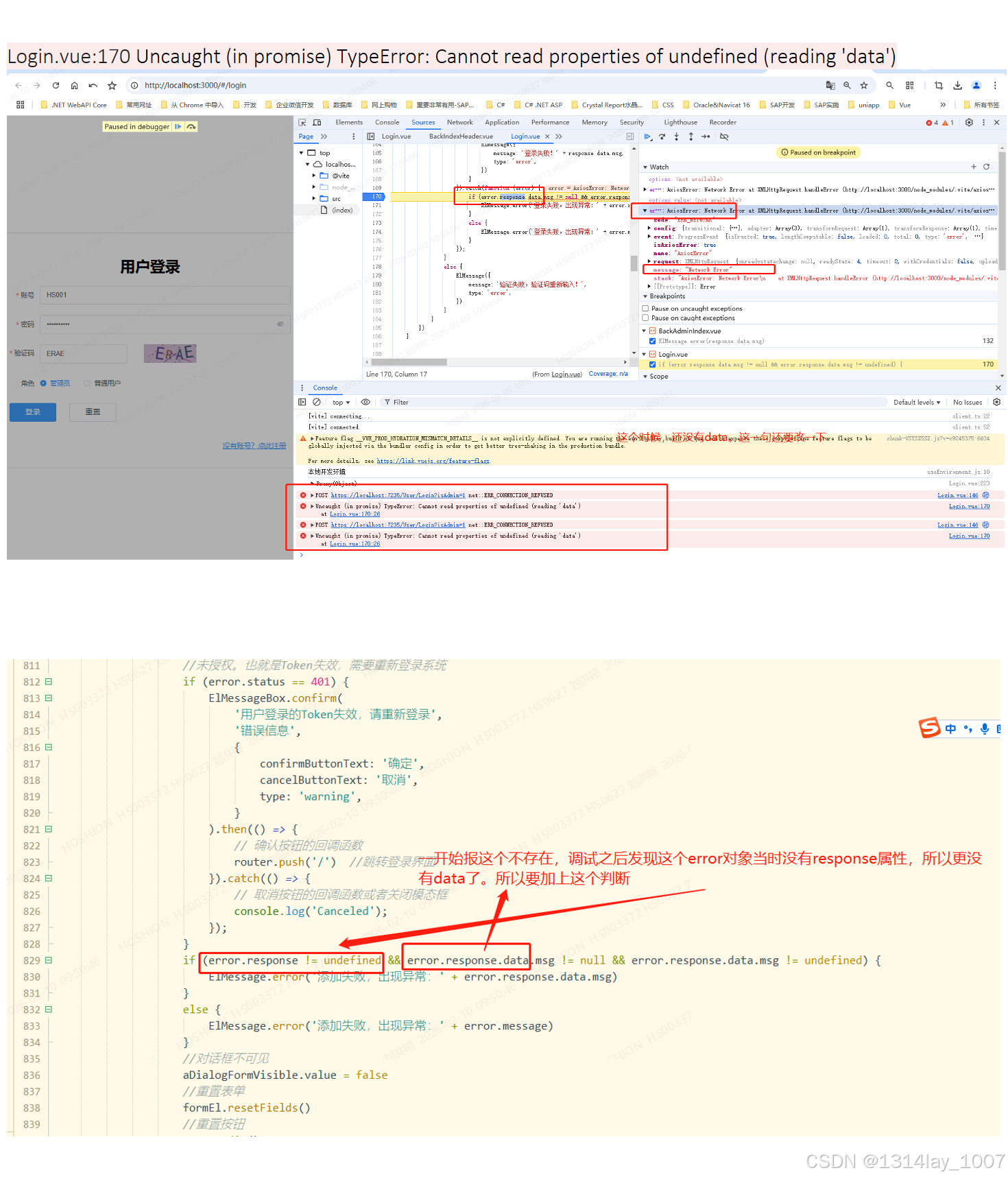The image size is (1008, 1179).
Task: Expand the src folder
Action: pyautogui.click(x=315, y=198)
